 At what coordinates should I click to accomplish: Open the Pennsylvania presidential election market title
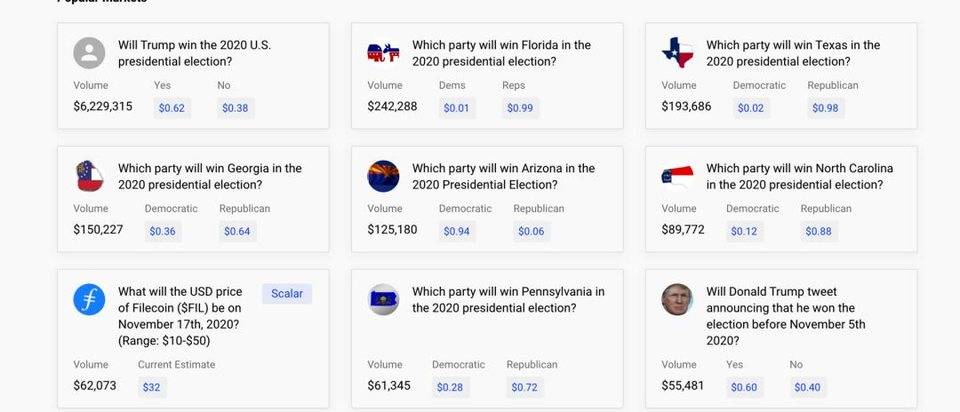(x=508, y=300)
